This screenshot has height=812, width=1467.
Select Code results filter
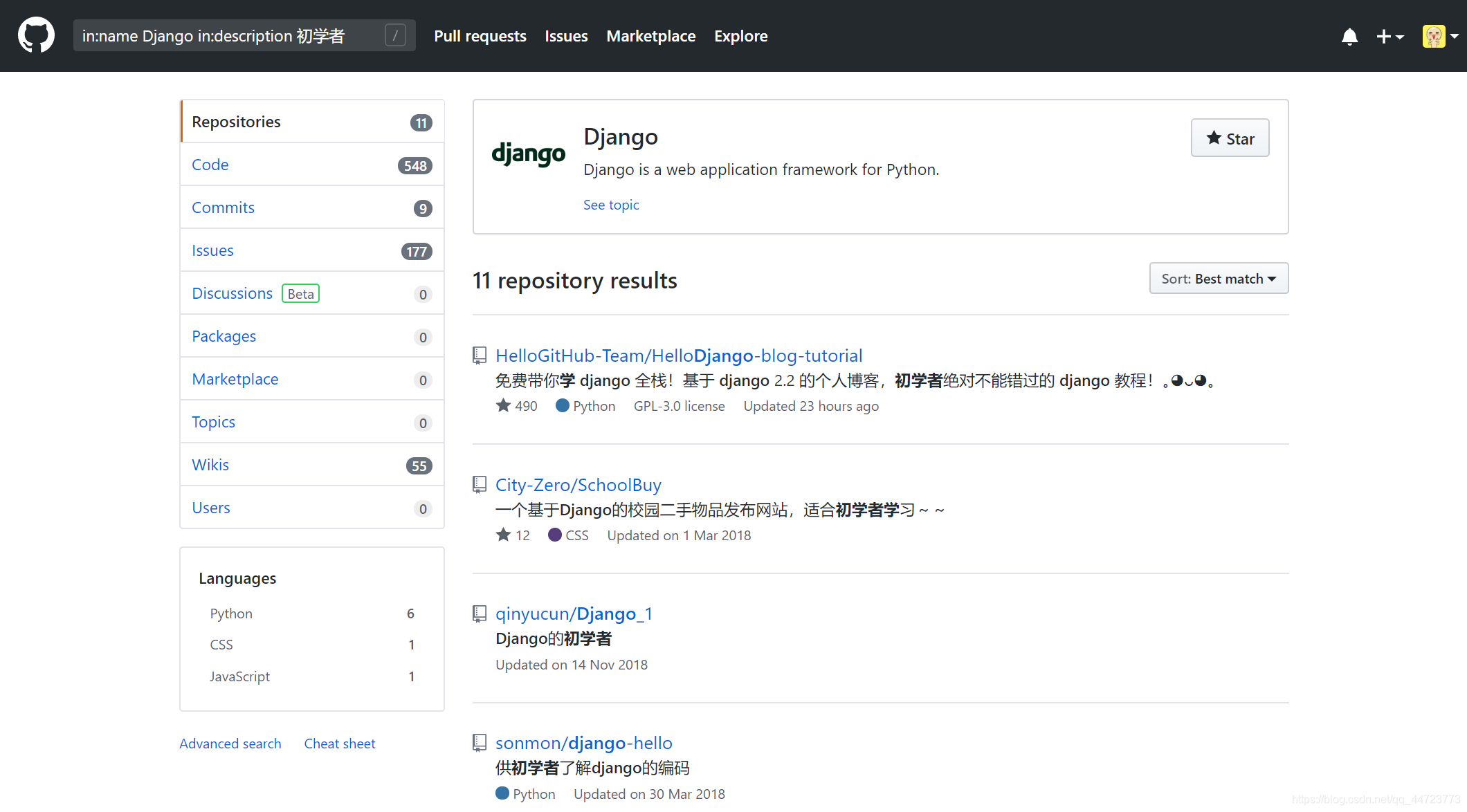(x=312, y=165)
